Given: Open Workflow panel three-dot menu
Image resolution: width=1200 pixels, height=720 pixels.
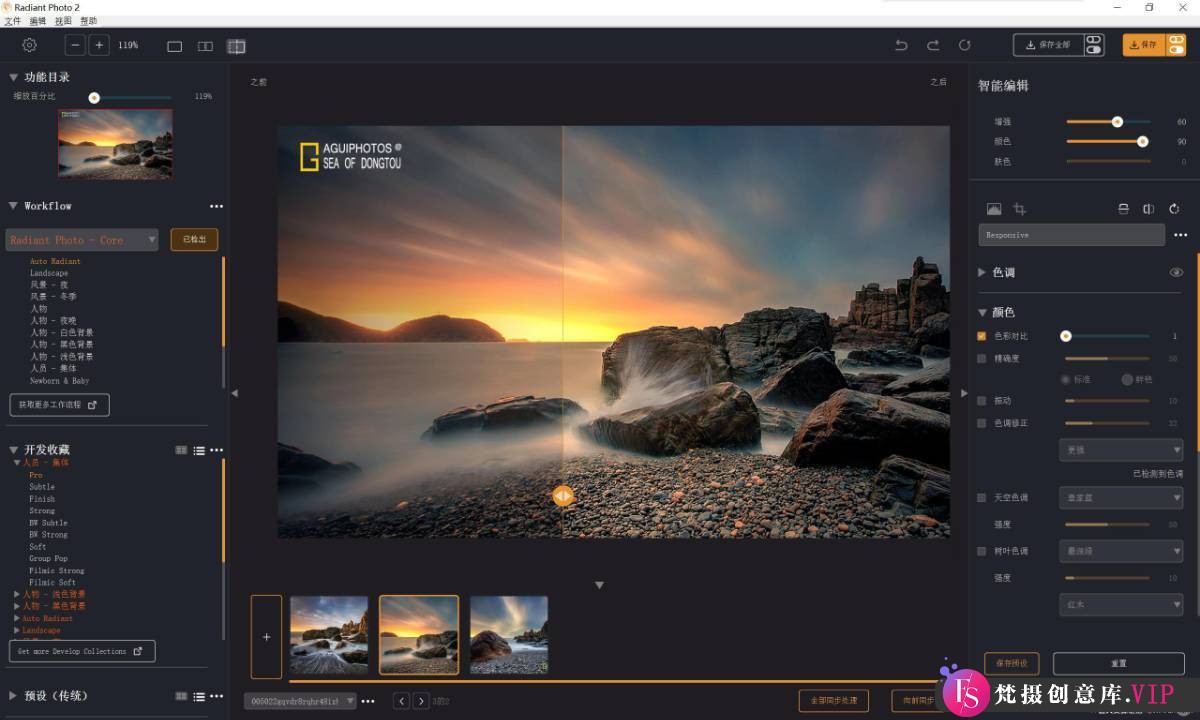Looking at the screenshot, I should [216, 206].
